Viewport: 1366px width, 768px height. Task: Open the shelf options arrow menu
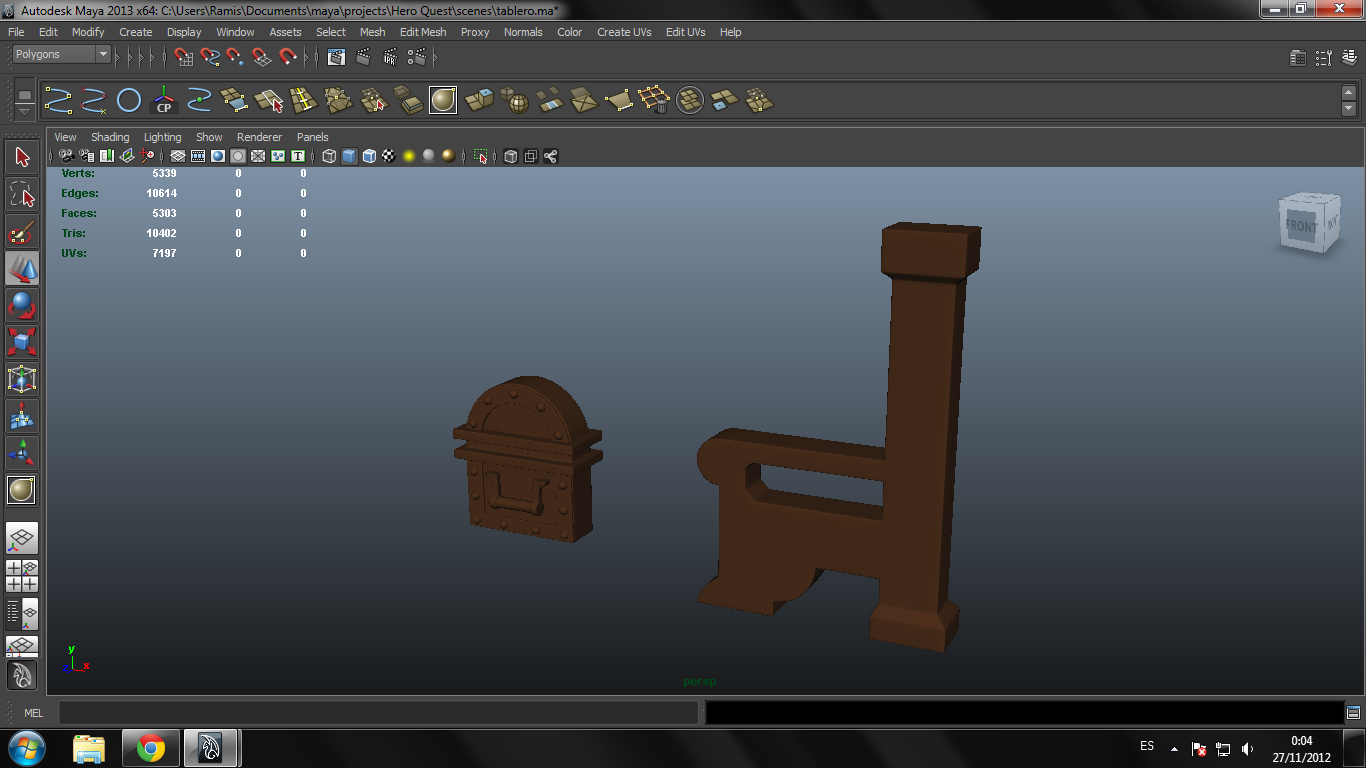[x=25, y=111]
